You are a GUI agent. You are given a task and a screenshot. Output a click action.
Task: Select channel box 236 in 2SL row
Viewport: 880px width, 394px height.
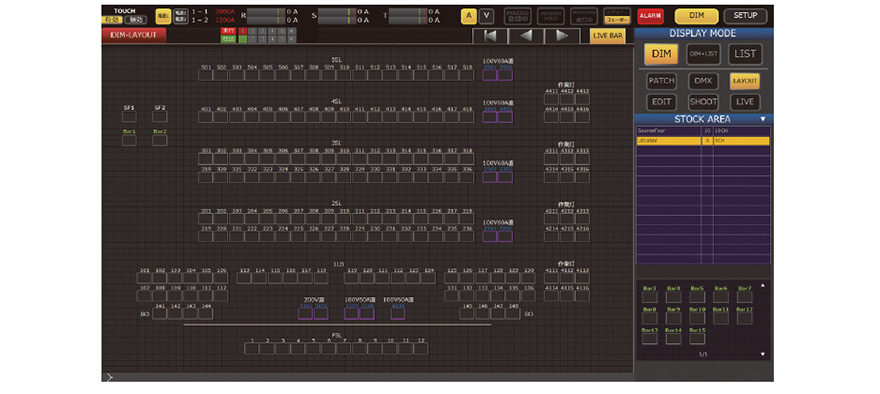pyautogui.click(x=466, y=236)
